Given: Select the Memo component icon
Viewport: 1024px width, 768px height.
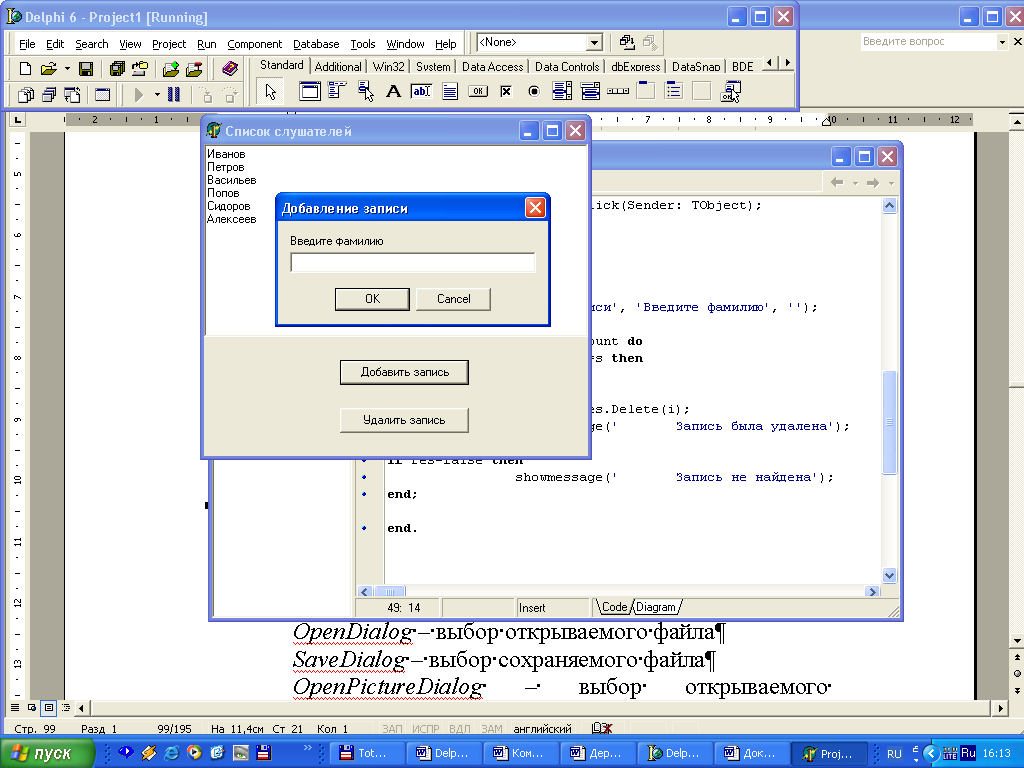Looking at the screenshot, I should click(449, 91).
